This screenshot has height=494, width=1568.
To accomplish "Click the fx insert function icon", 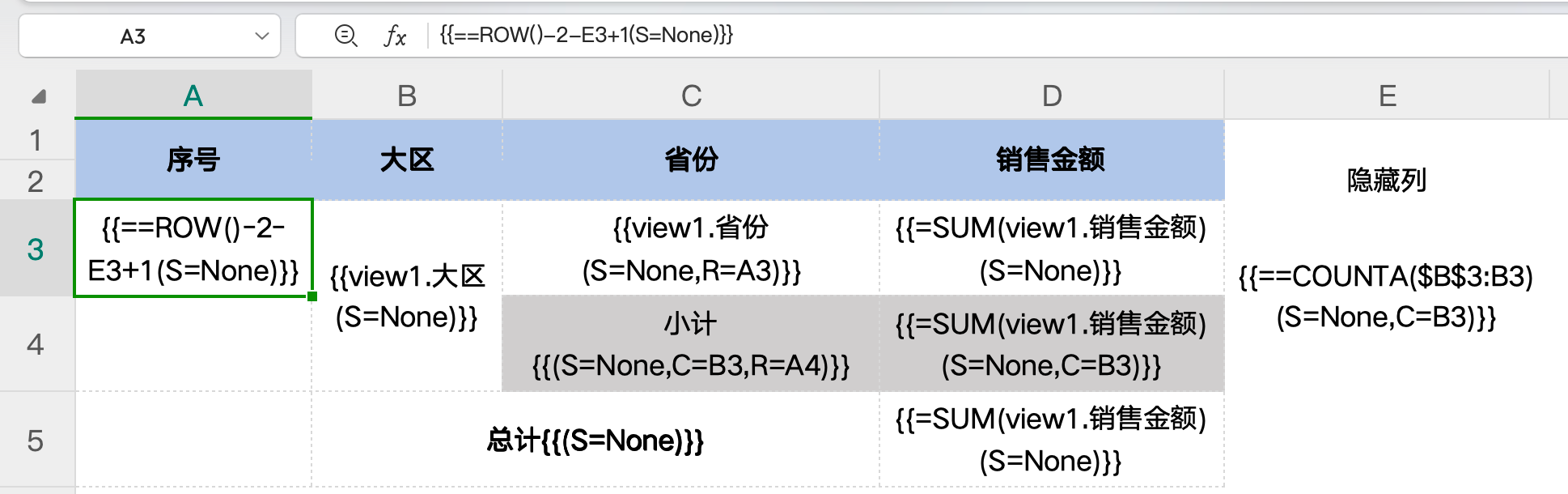I will 394,36.
